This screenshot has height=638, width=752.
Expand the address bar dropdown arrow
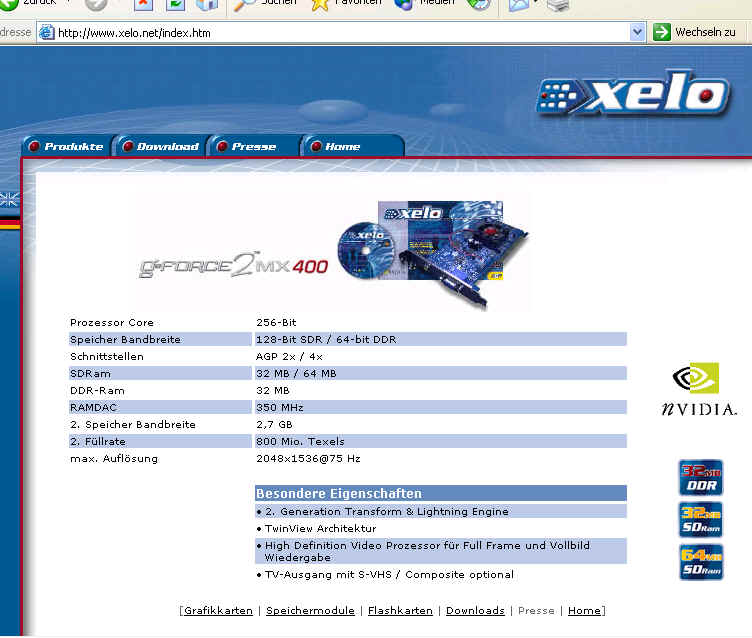637,32
